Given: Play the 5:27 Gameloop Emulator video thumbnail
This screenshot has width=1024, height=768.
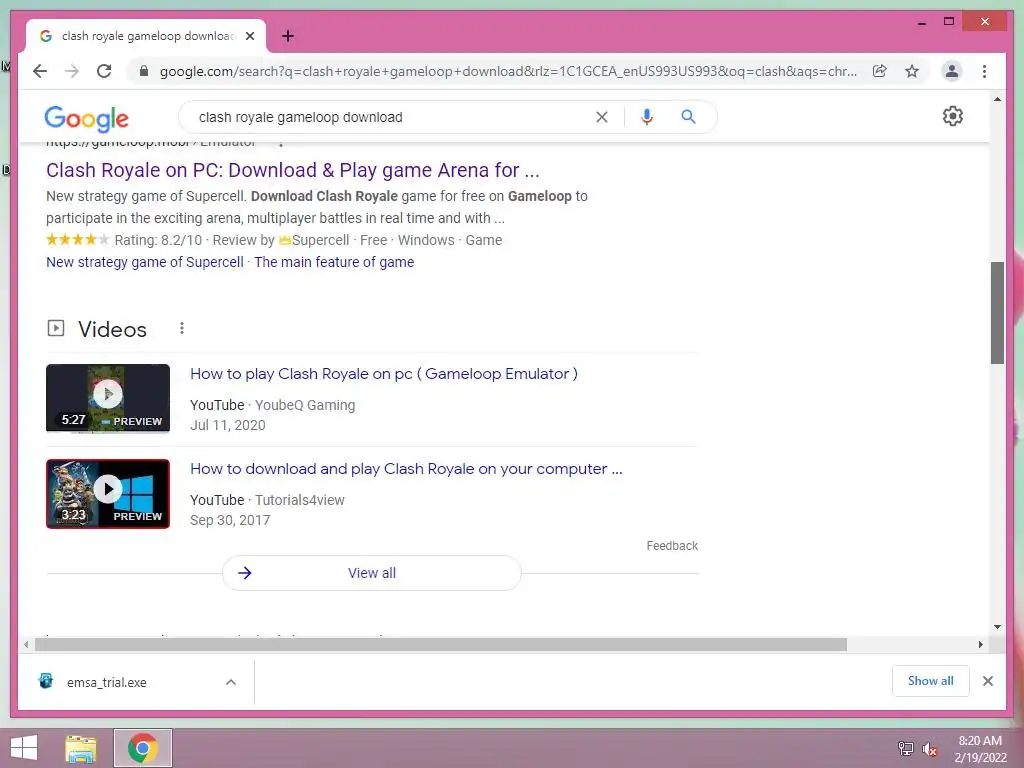Looking at the screenshot, I should (108, 398).
